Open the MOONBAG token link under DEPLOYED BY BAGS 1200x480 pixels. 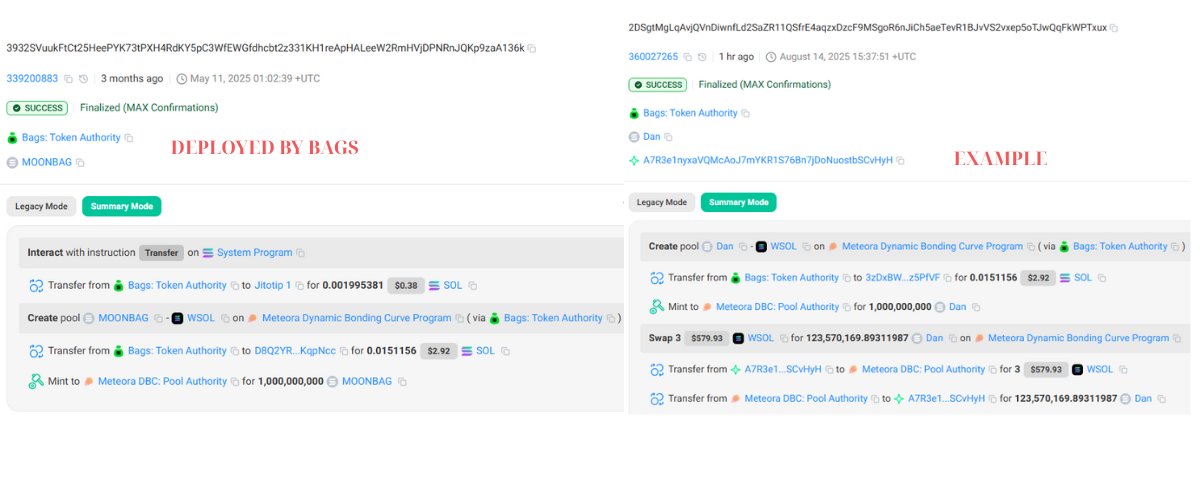point(46,162)
